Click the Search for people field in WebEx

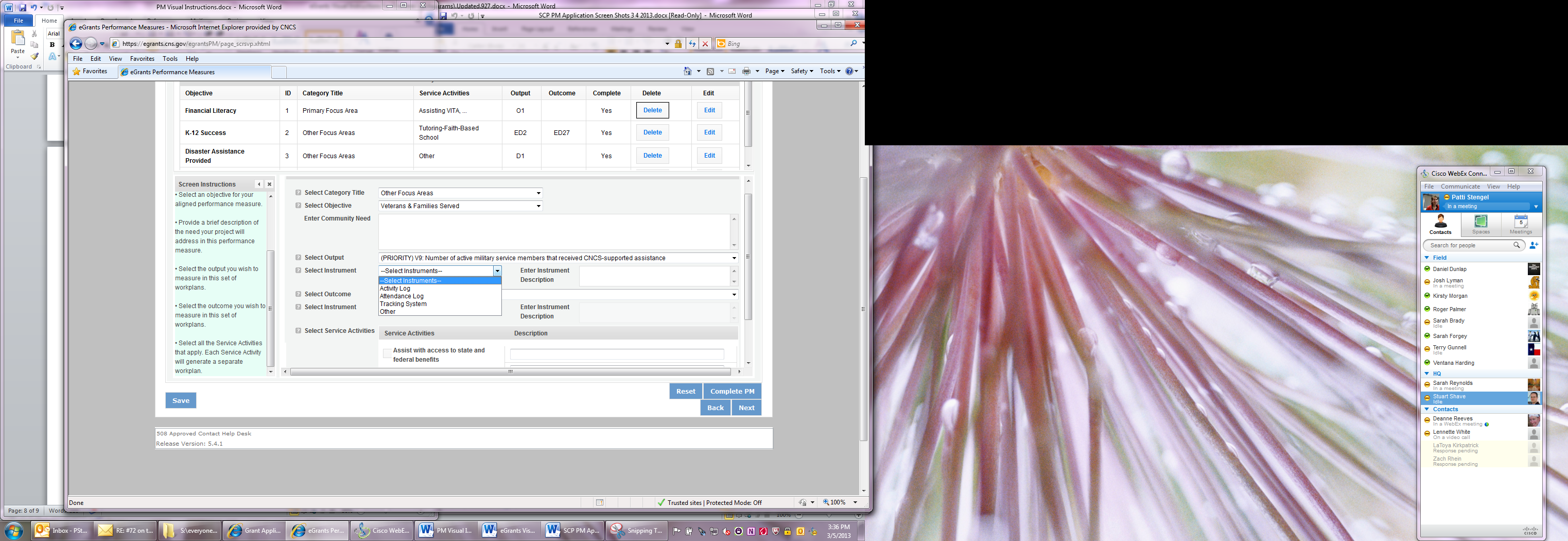pos(1473,246)
